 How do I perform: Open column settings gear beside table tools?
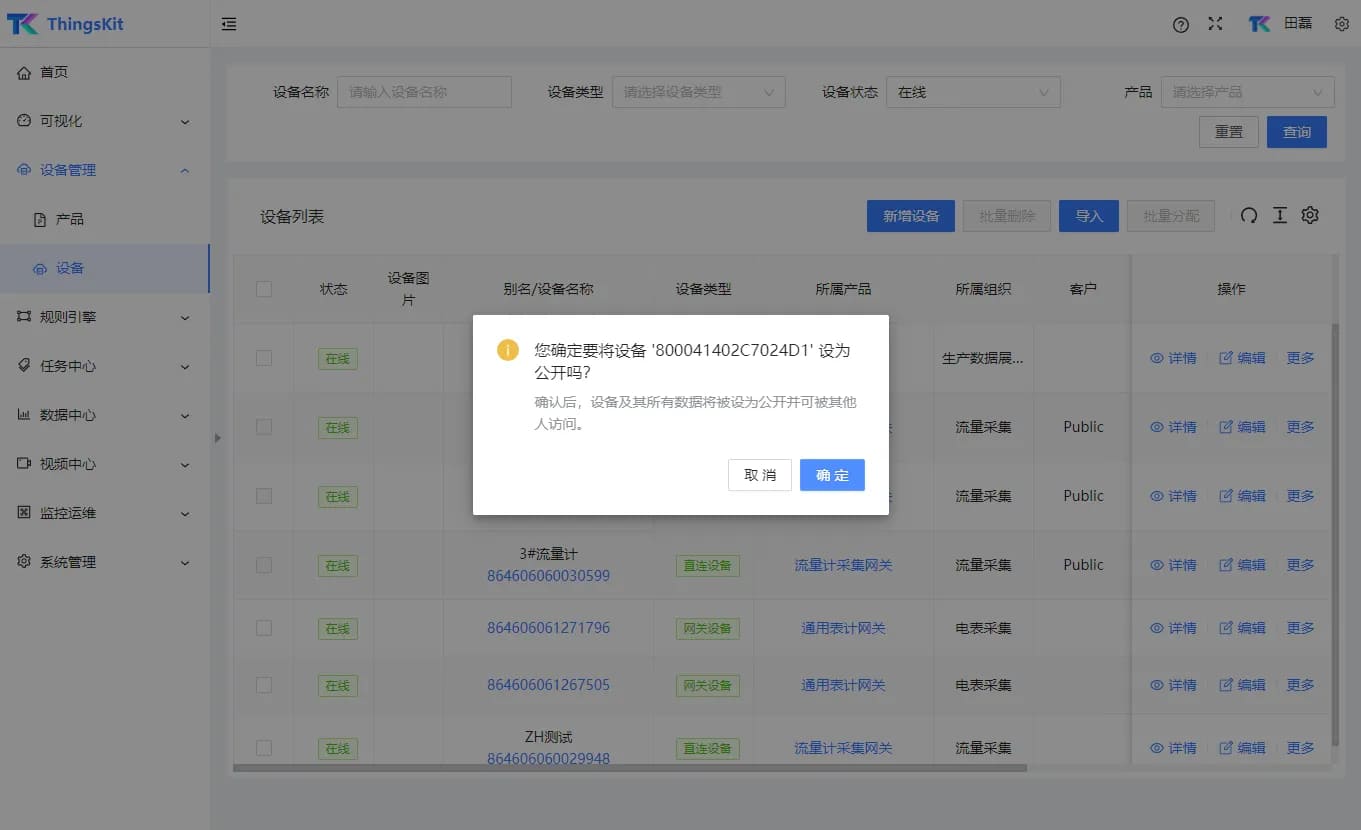1310,215
